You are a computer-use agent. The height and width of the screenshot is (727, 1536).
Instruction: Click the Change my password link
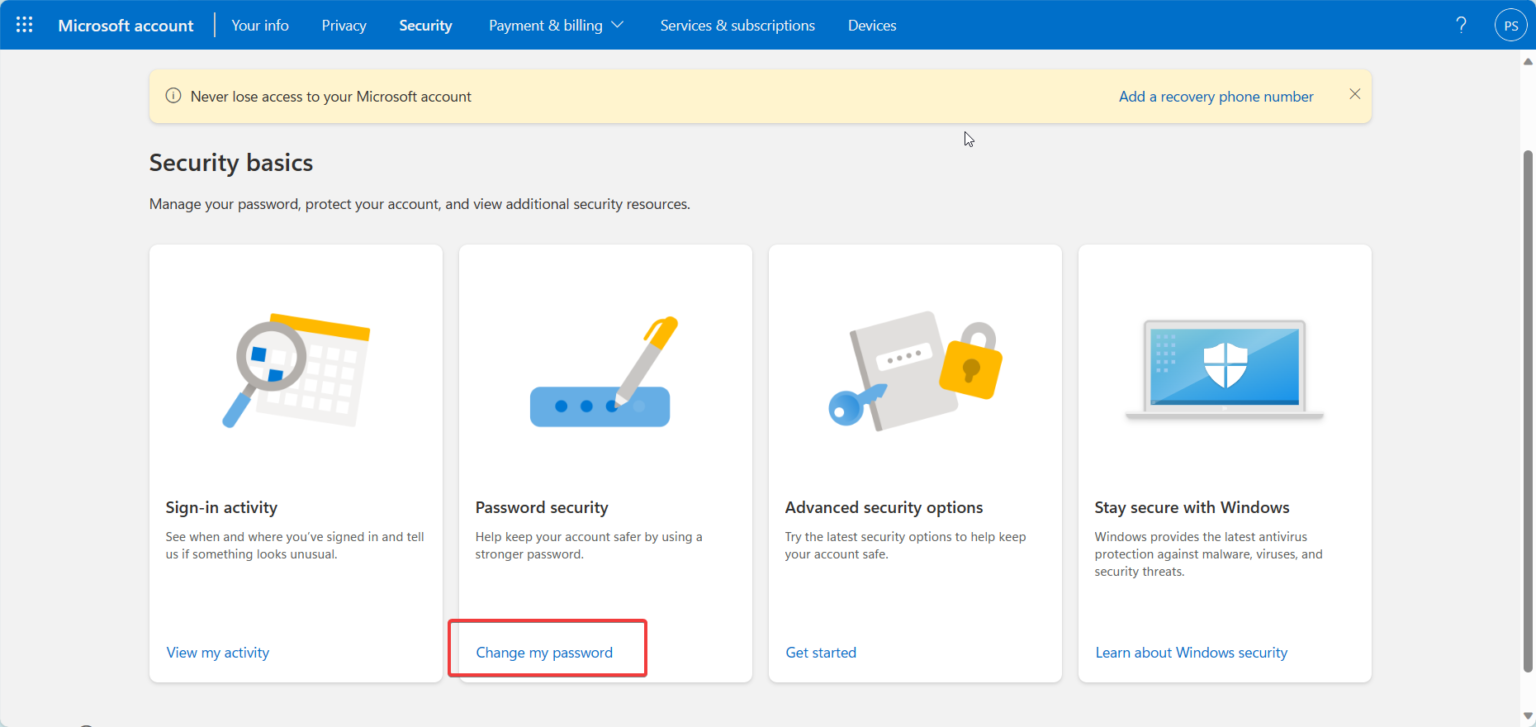[544, 653]
